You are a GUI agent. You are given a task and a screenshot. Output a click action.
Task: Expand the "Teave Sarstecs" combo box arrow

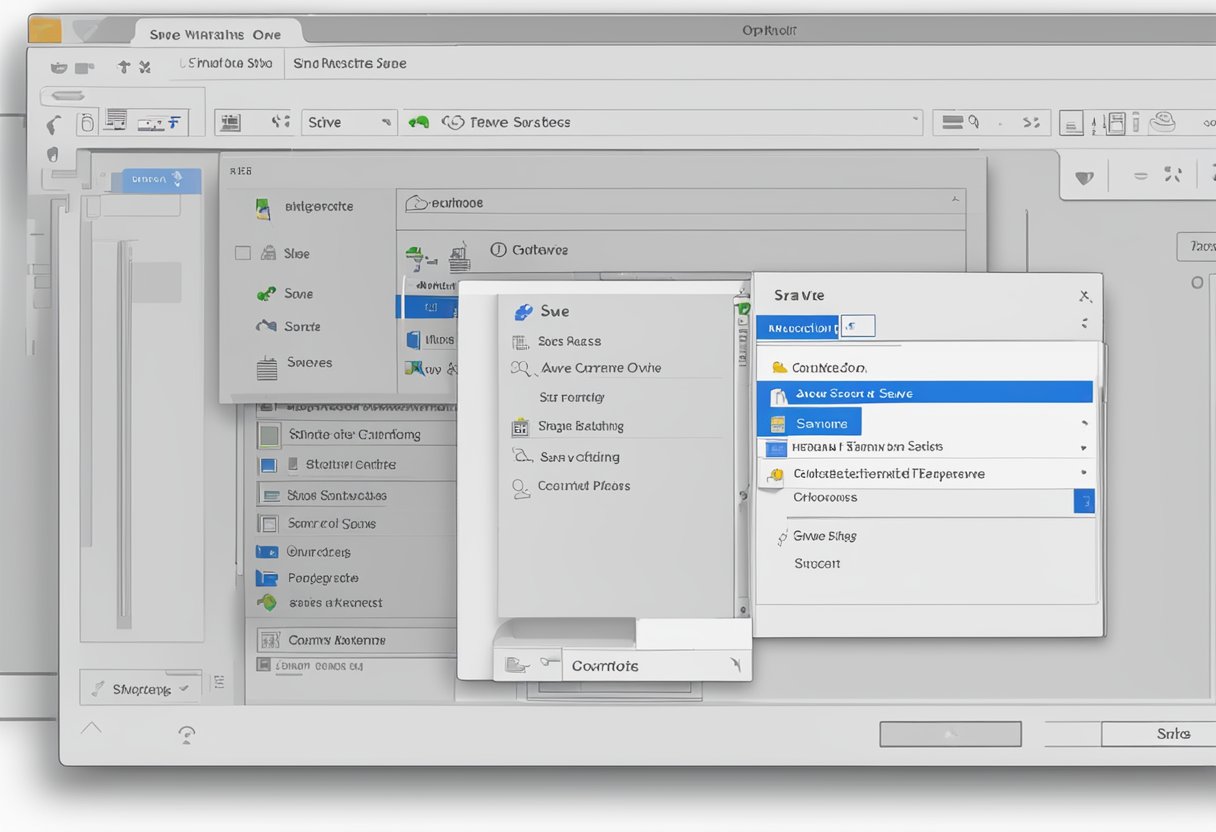914,120
